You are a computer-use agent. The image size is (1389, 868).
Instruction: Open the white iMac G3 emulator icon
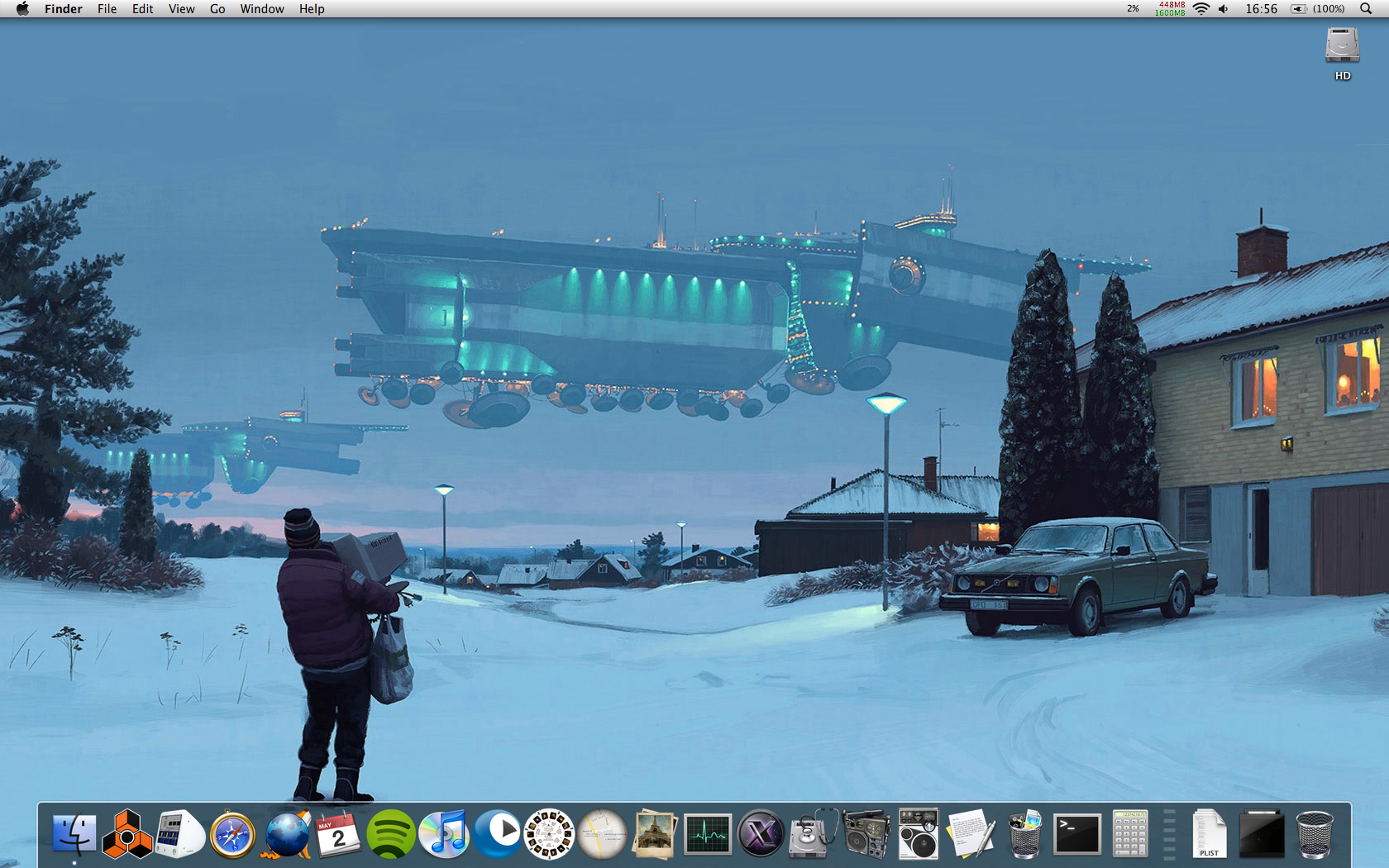[180, 833]
